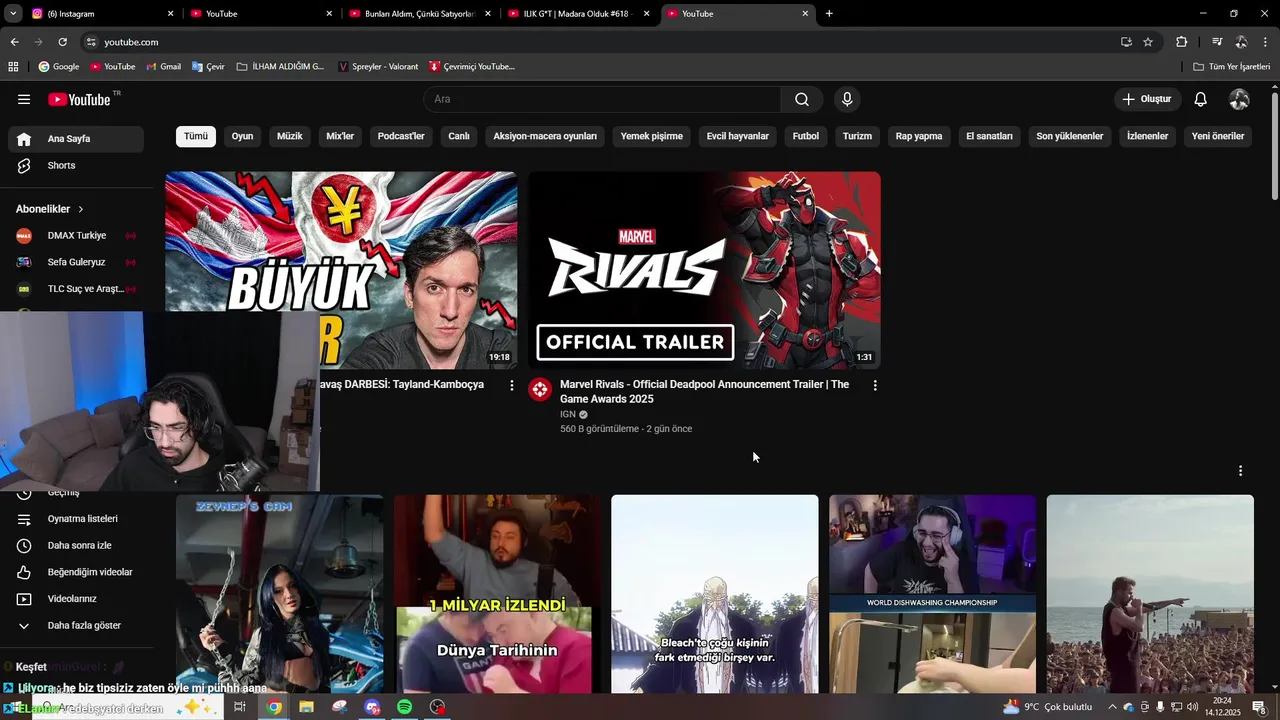The image size is (1280, 720).
Task: Select the Rap yapma filter chip
Action: (x=919, y=136)
